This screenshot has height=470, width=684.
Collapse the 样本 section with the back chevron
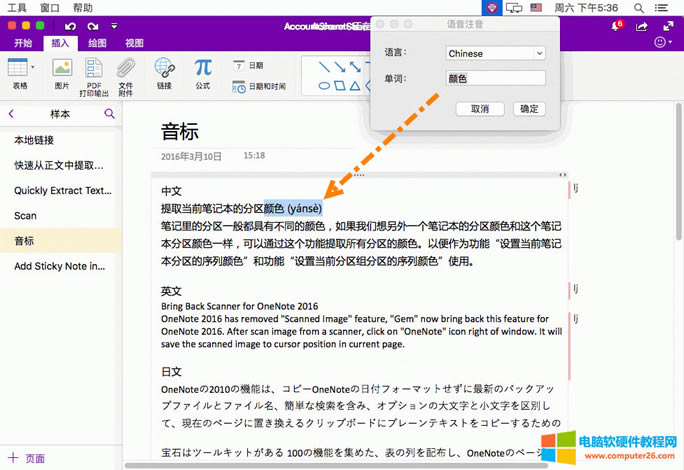(12, 114)
